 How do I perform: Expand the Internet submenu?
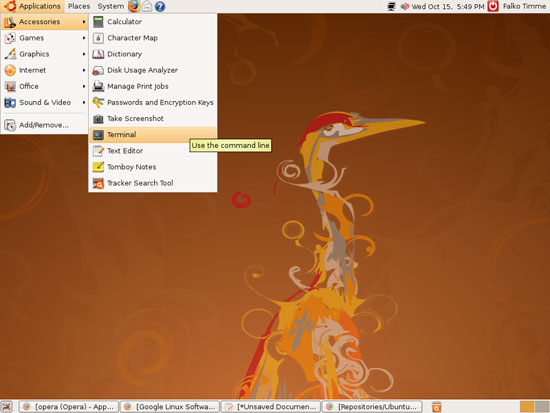[45, 70]
